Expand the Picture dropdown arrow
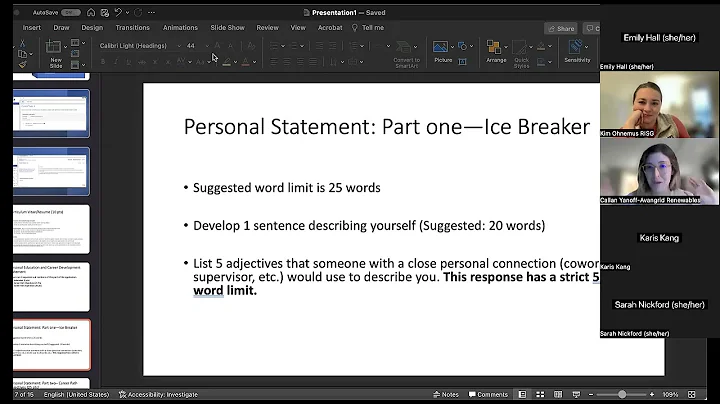The image size is (720, 404). click(452, 47)
